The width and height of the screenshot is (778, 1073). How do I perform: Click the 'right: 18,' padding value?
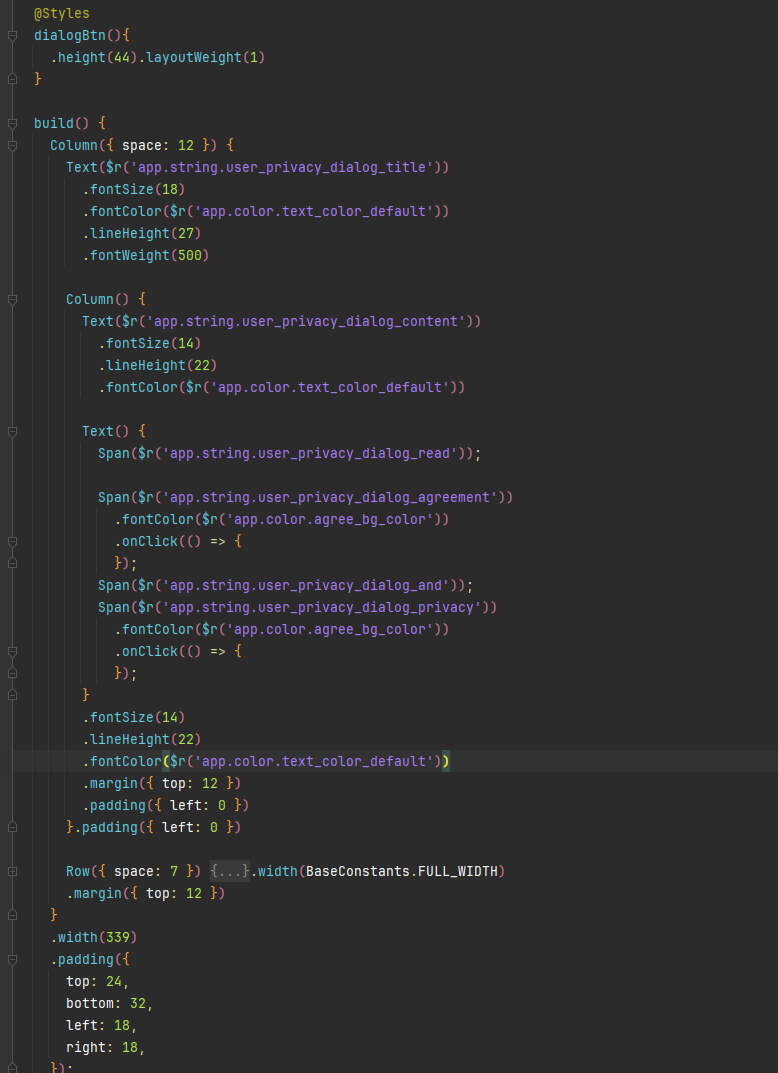[x=106, y=1047]
